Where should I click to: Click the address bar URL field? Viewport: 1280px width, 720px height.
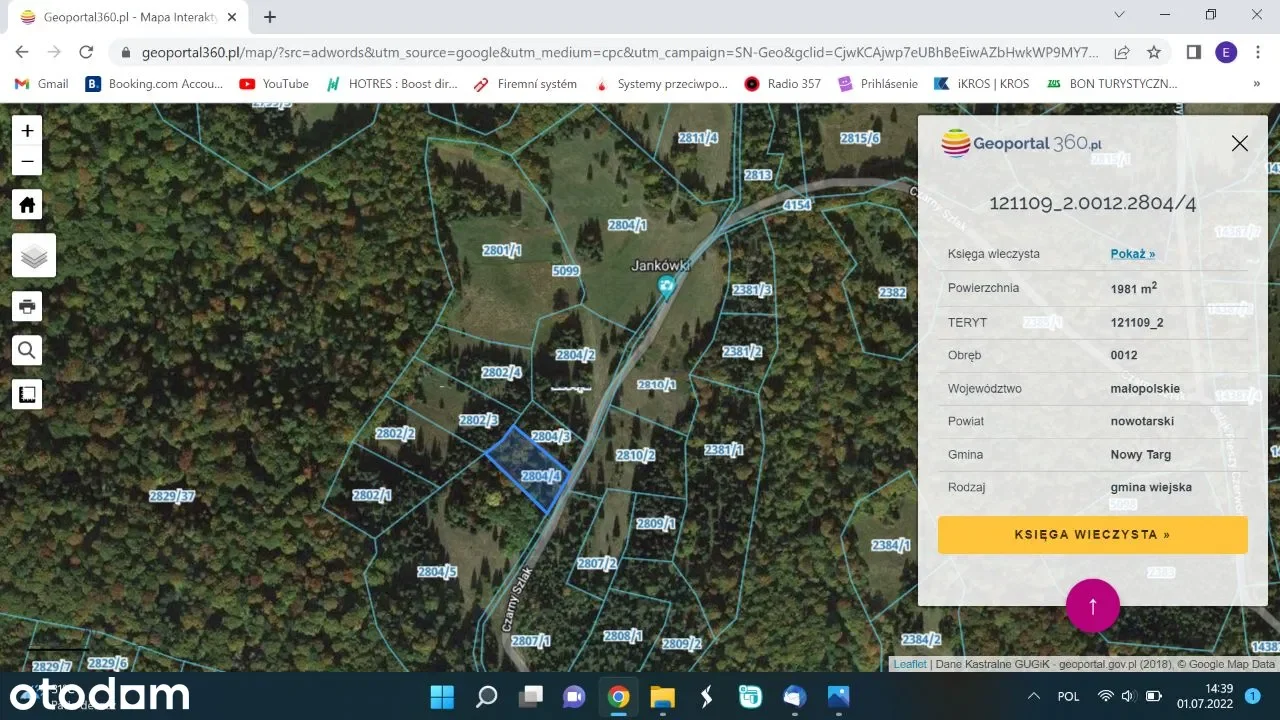(620, 52)
